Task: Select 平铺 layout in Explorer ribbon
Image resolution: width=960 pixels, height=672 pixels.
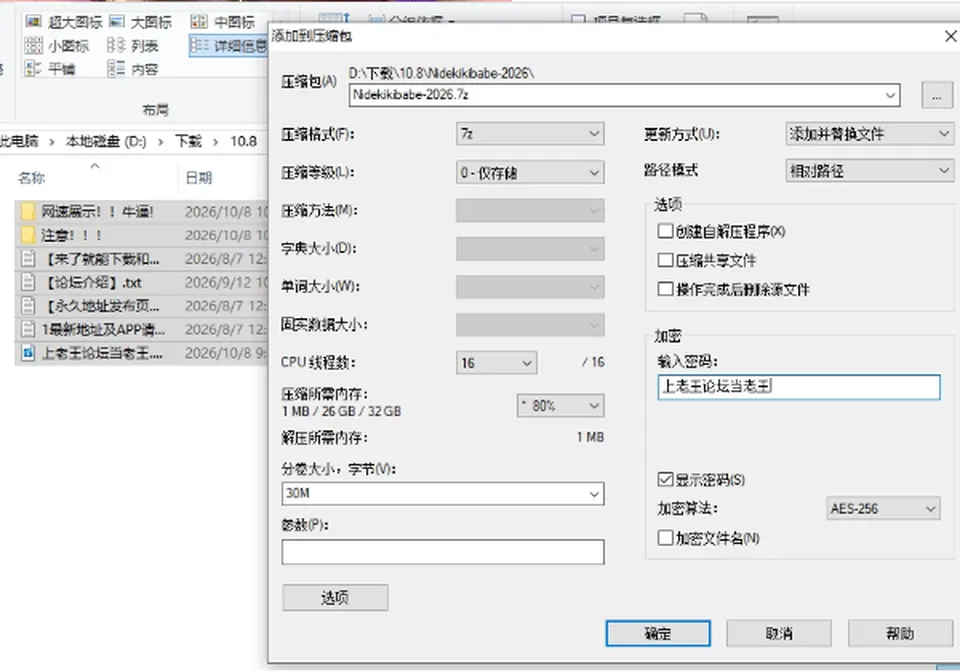Action: coord(50,69)
